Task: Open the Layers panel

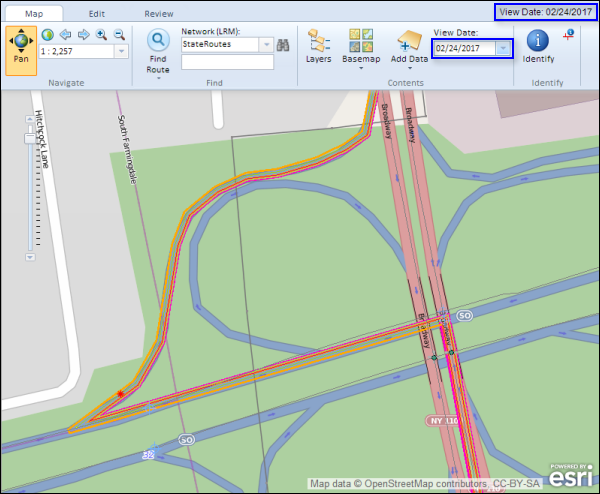Action: pyautogui.click(x=319, y=46)
